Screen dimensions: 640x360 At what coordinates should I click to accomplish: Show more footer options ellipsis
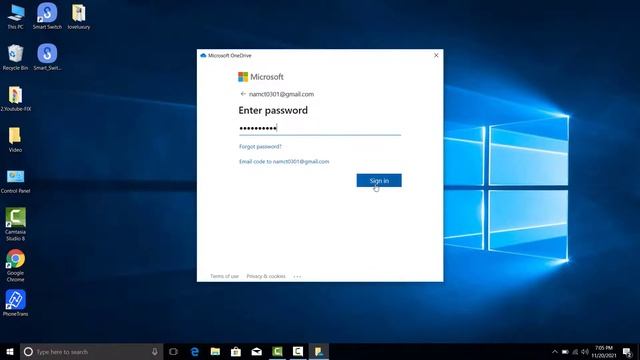[297, 276]
